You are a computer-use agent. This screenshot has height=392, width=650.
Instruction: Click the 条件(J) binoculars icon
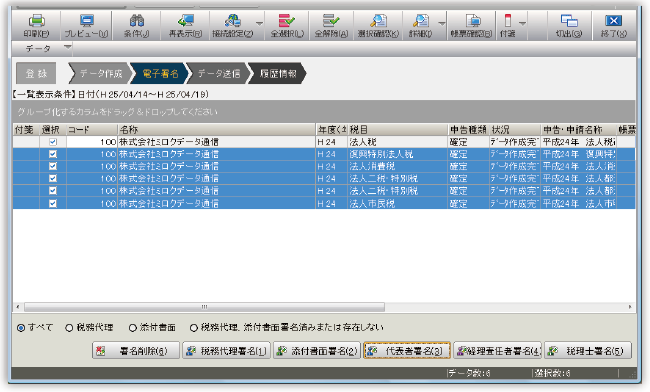click(x=136, y=21)
